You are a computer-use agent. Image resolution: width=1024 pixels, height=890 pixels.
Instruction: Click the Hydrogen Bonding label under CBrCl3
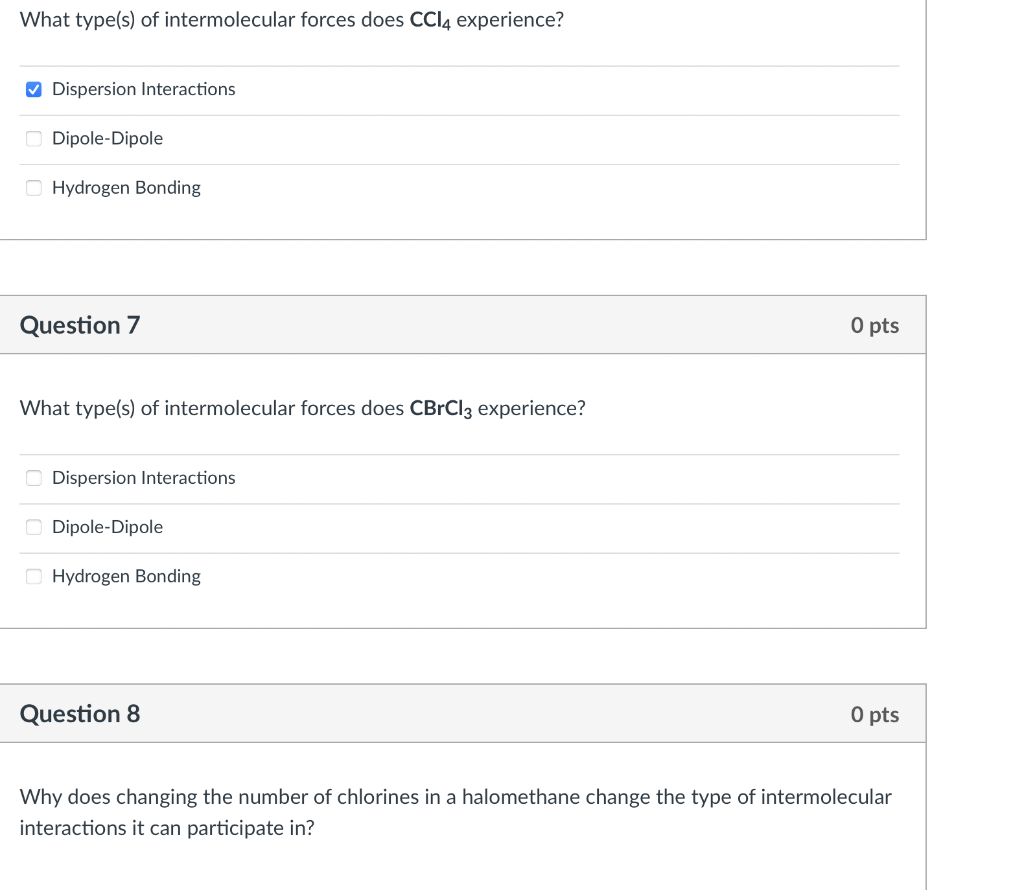(x=127, y=576)
